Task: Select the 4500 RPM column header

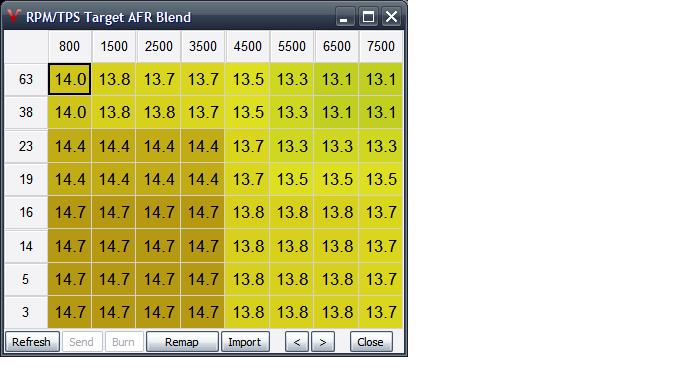Action: point(247,46)
